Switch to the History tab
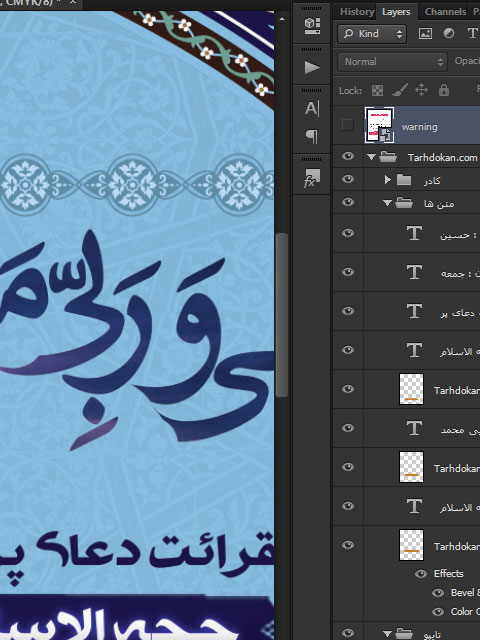 [357, 12]
